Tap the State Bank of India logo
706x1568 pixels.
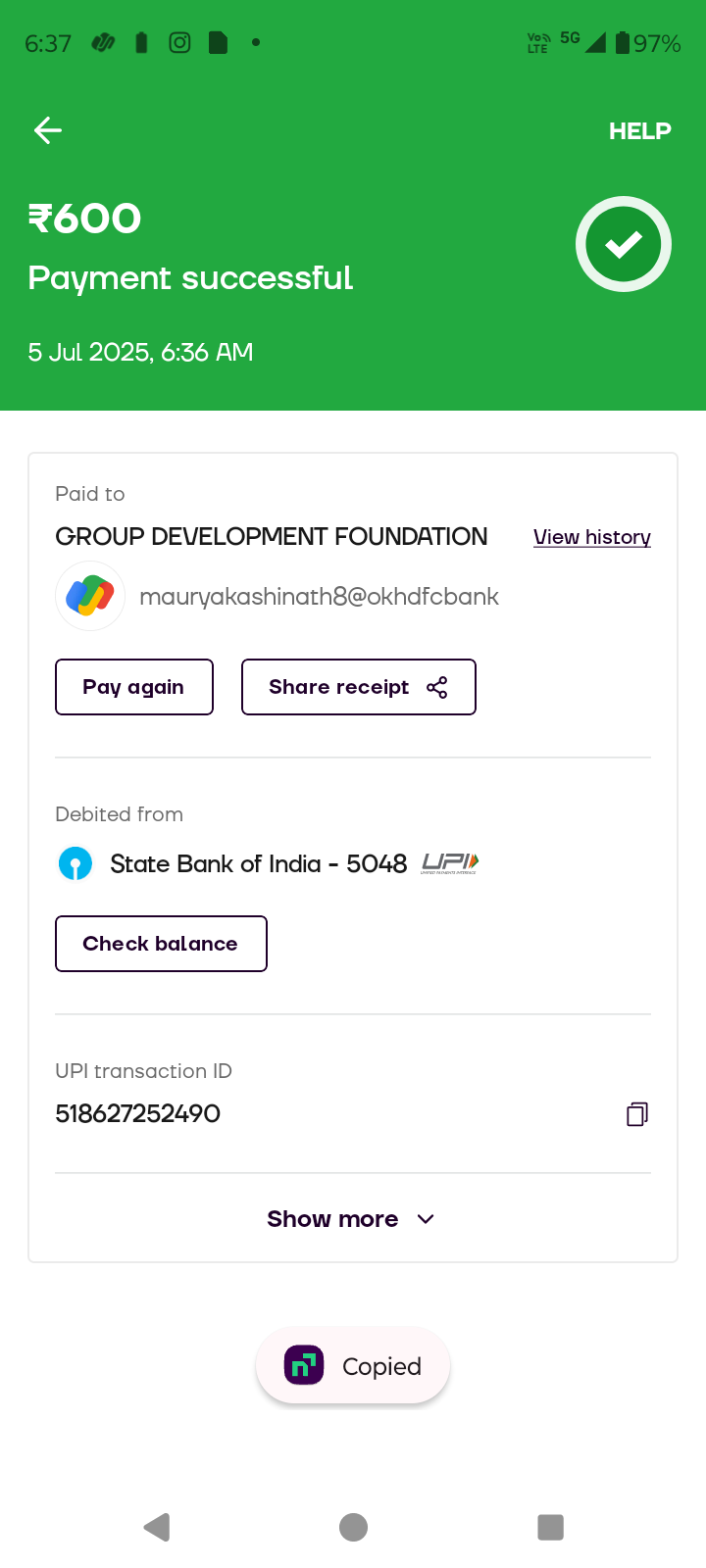(76, 863)
